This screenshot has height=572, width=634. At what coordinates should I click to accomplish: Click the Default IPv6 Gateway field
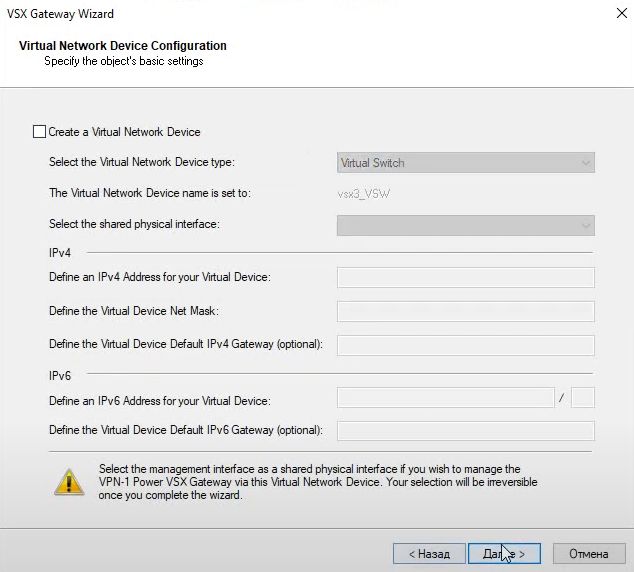coord(465,431)
